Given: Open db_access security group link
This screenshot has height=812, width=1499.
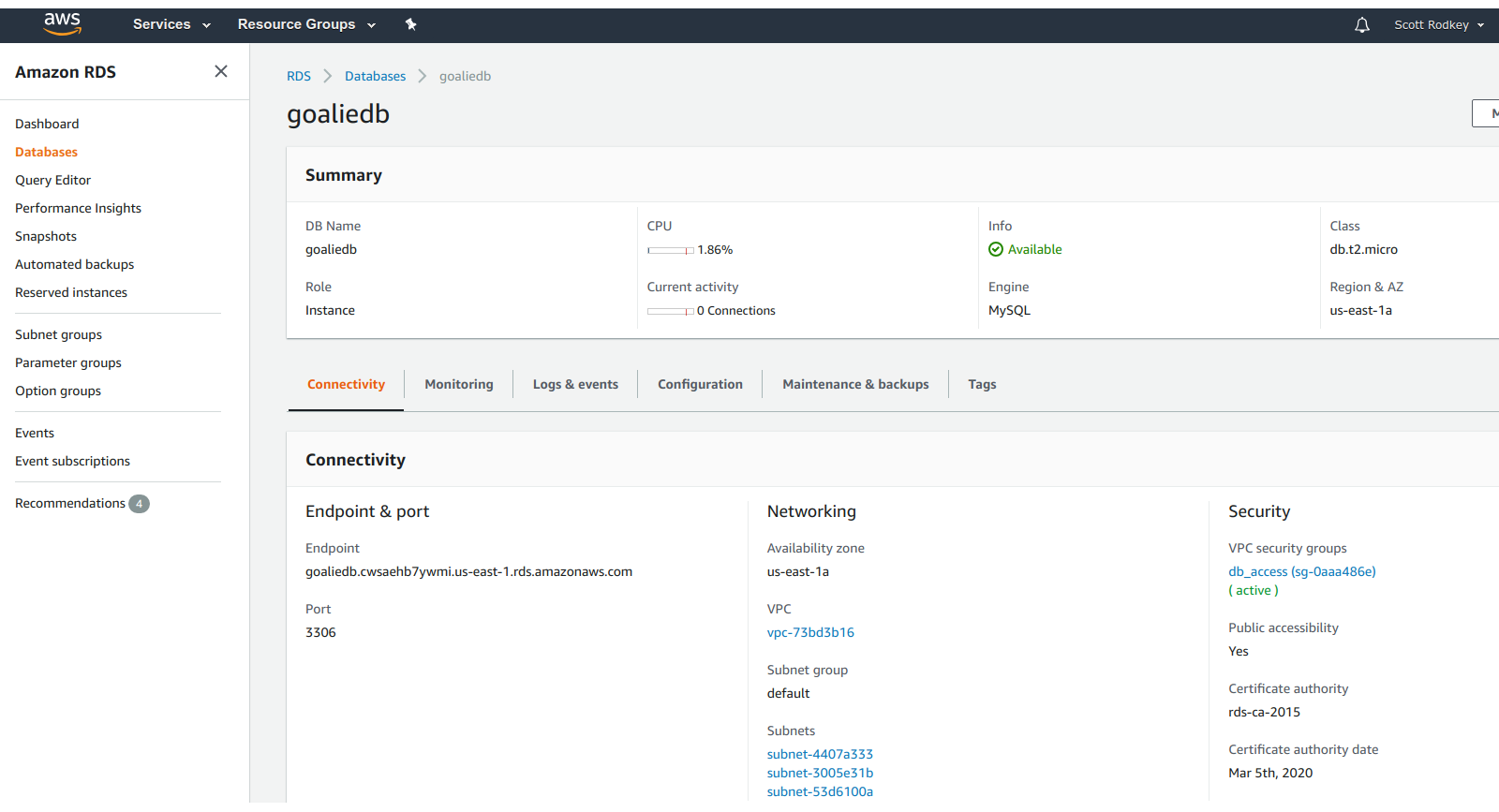Looking at the screenshot, I should [x=1302, y=571].
